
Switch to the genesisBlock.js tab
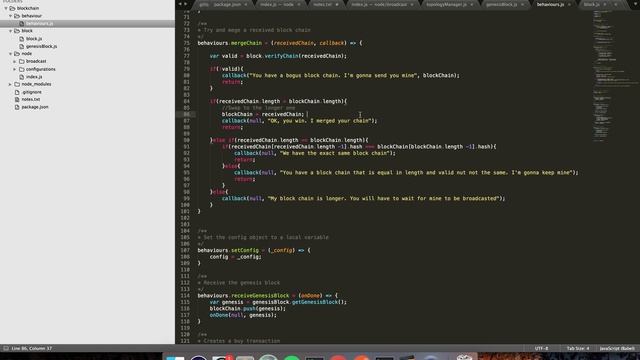pyautogui.click(x=502, y=4)
